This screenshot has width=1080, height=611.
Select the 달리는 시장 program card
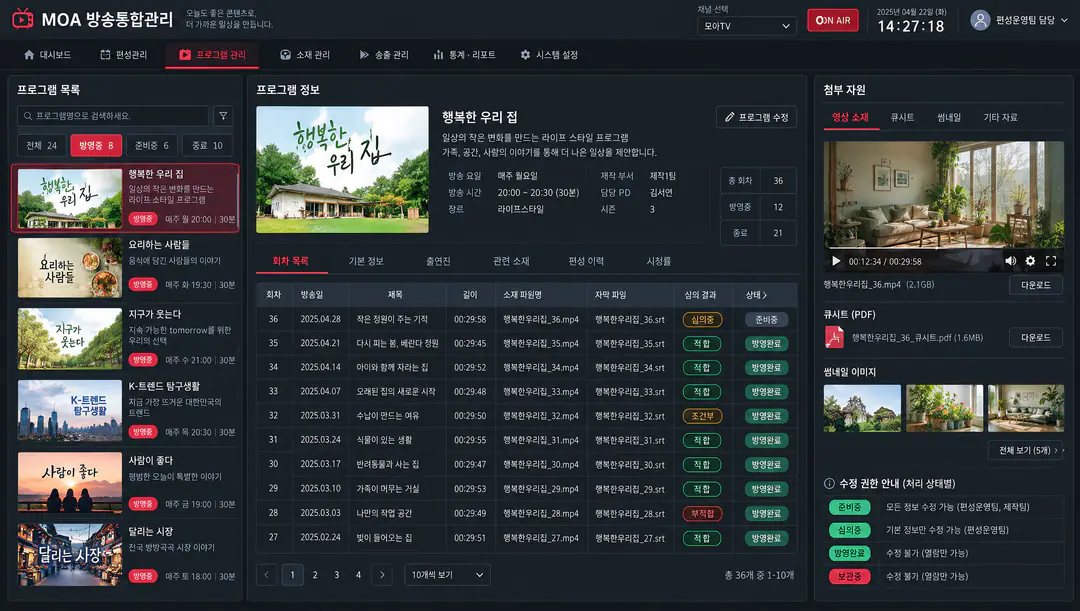[125, 555]
